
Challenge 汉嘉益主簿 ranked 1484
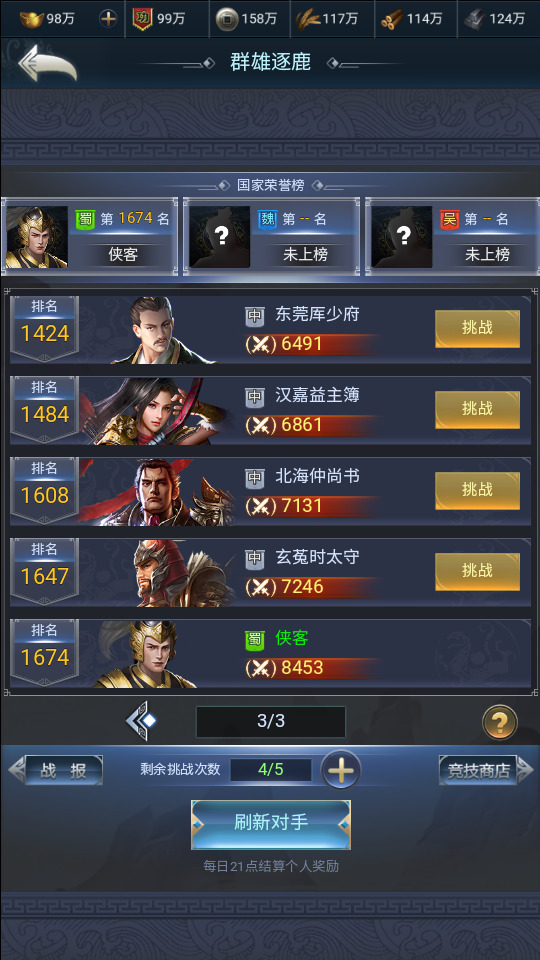pos(477,410)
